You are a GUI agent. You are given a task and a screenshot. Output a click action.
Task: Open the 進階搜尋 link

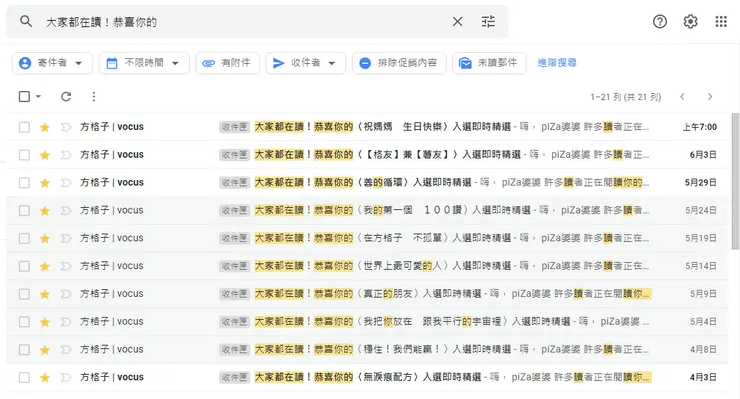click(557, 63)
